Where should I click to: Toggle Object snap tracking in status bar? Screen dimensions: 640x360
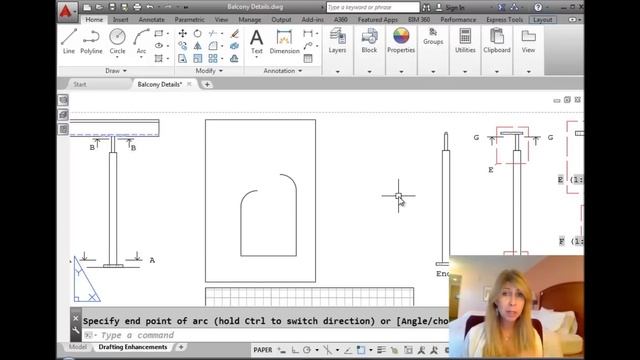(348, 350)
